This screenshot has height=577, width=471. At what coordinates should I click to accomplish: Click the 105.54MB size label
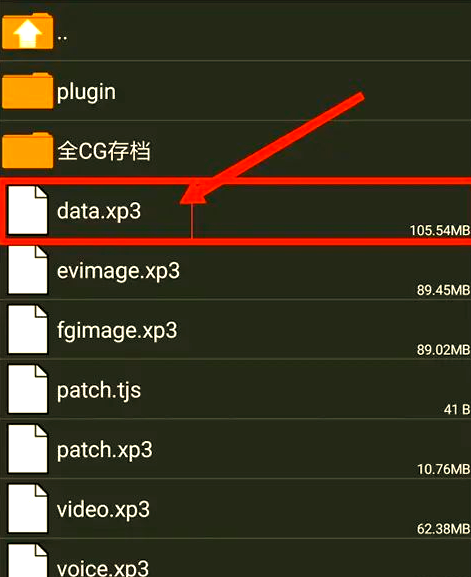(440, 230)
